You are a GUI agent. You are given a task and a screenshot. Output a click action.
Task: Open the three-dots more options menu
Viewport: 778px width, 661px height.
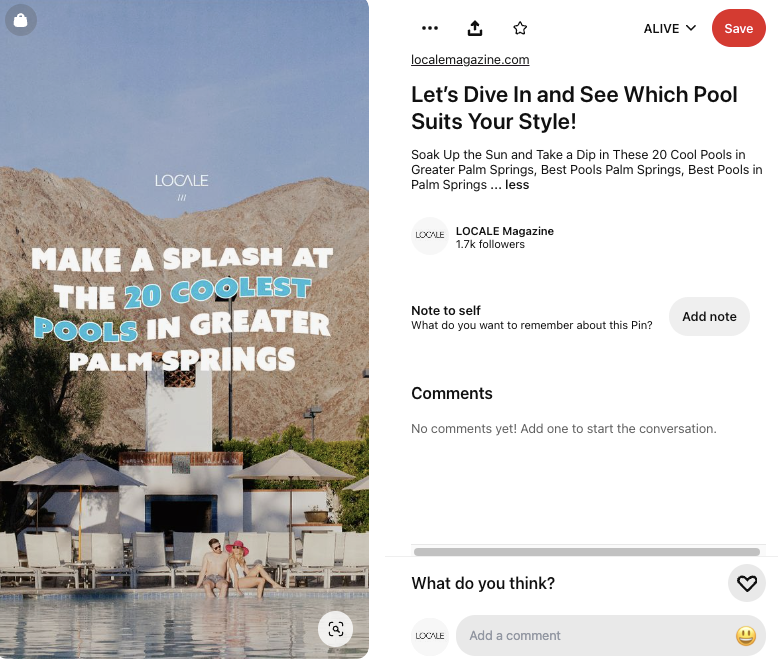point(430,28)
